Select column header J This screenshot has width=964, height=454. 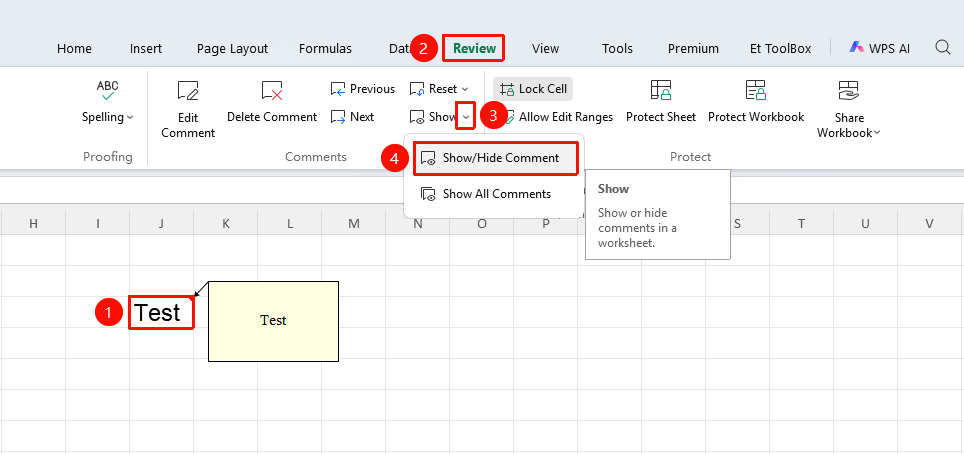click(161, 223)
